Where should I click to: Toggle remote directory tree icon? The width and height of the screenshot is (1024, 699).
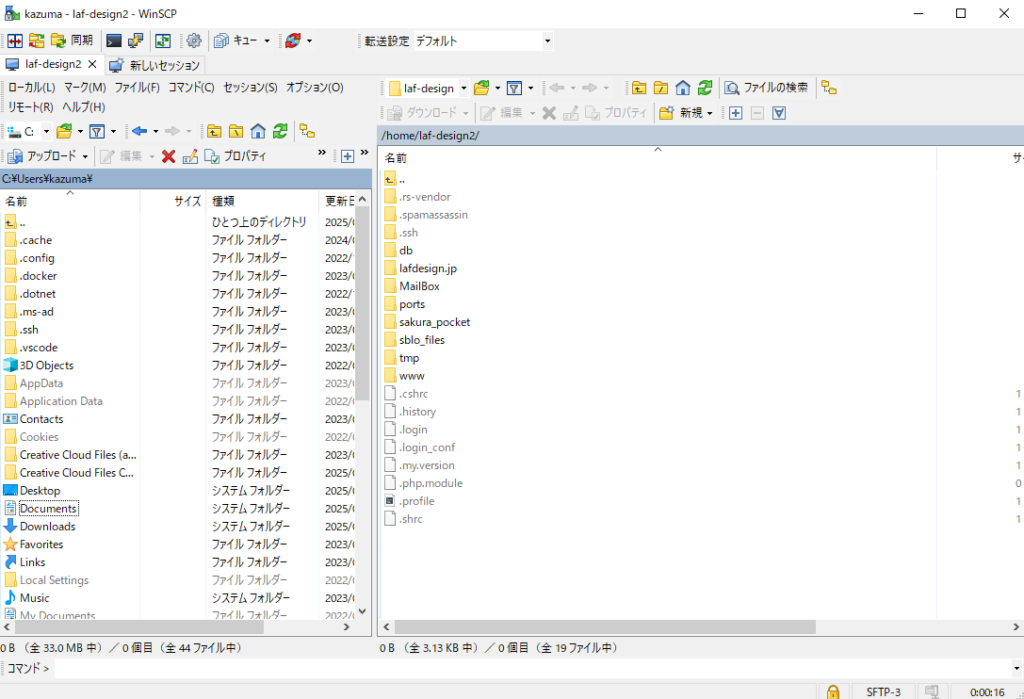pyautogui.click(x=829, y=88)
